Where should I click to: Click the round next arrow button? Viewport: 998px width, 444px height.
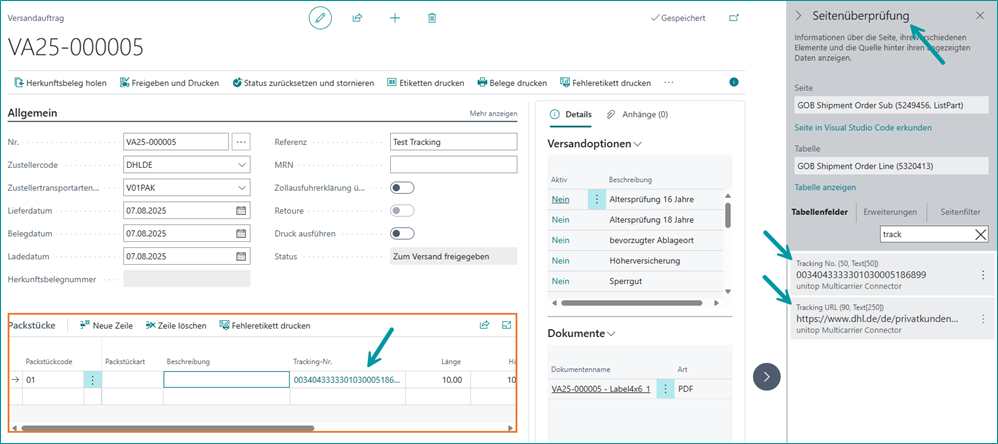click(x=766, y=377)
